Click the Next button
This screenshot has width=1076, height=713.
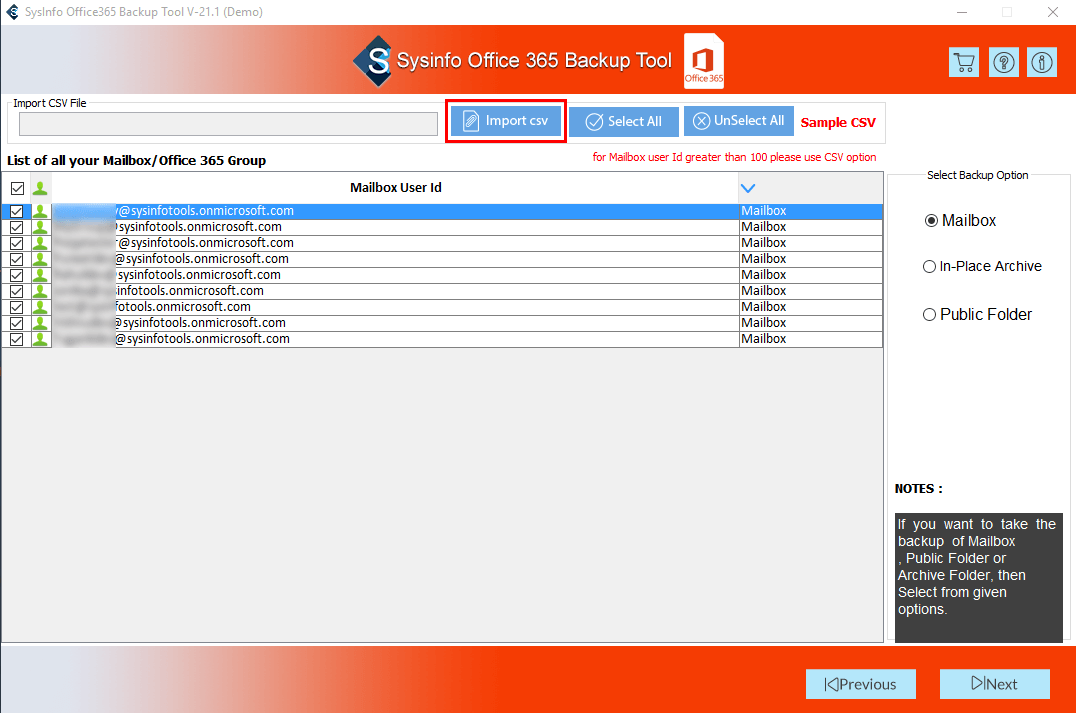click(x=994, y=684)
